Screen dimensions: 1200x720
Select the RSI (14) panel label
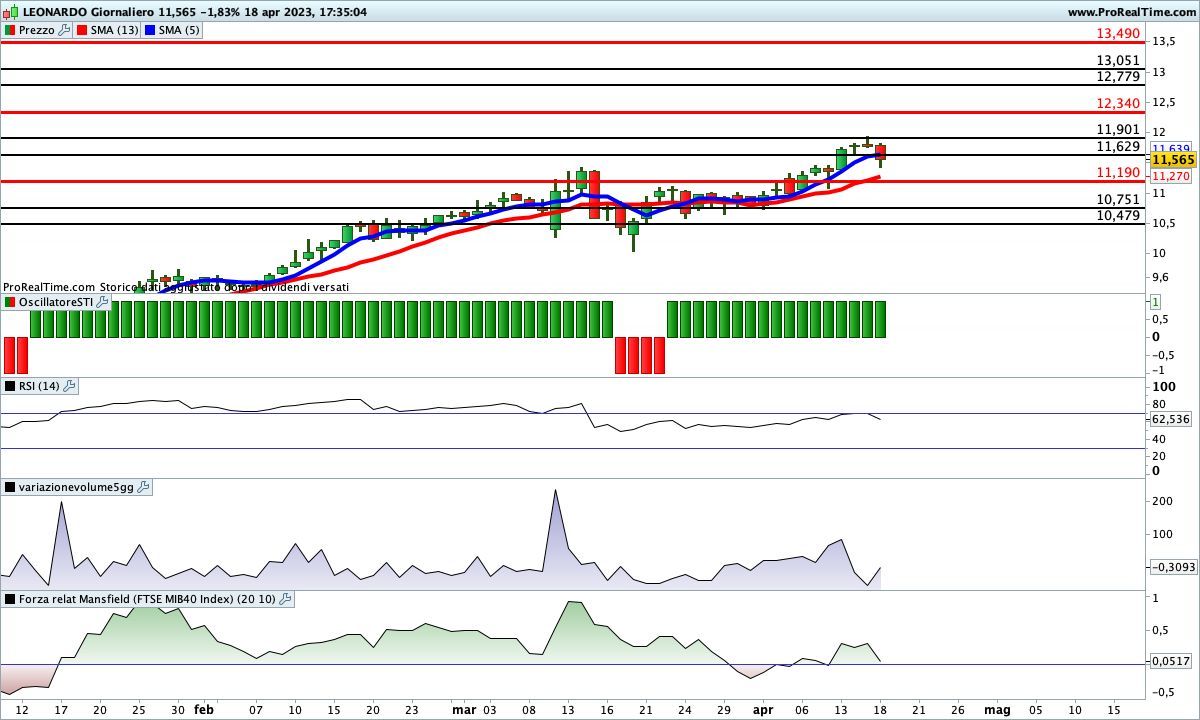[40, 386]
